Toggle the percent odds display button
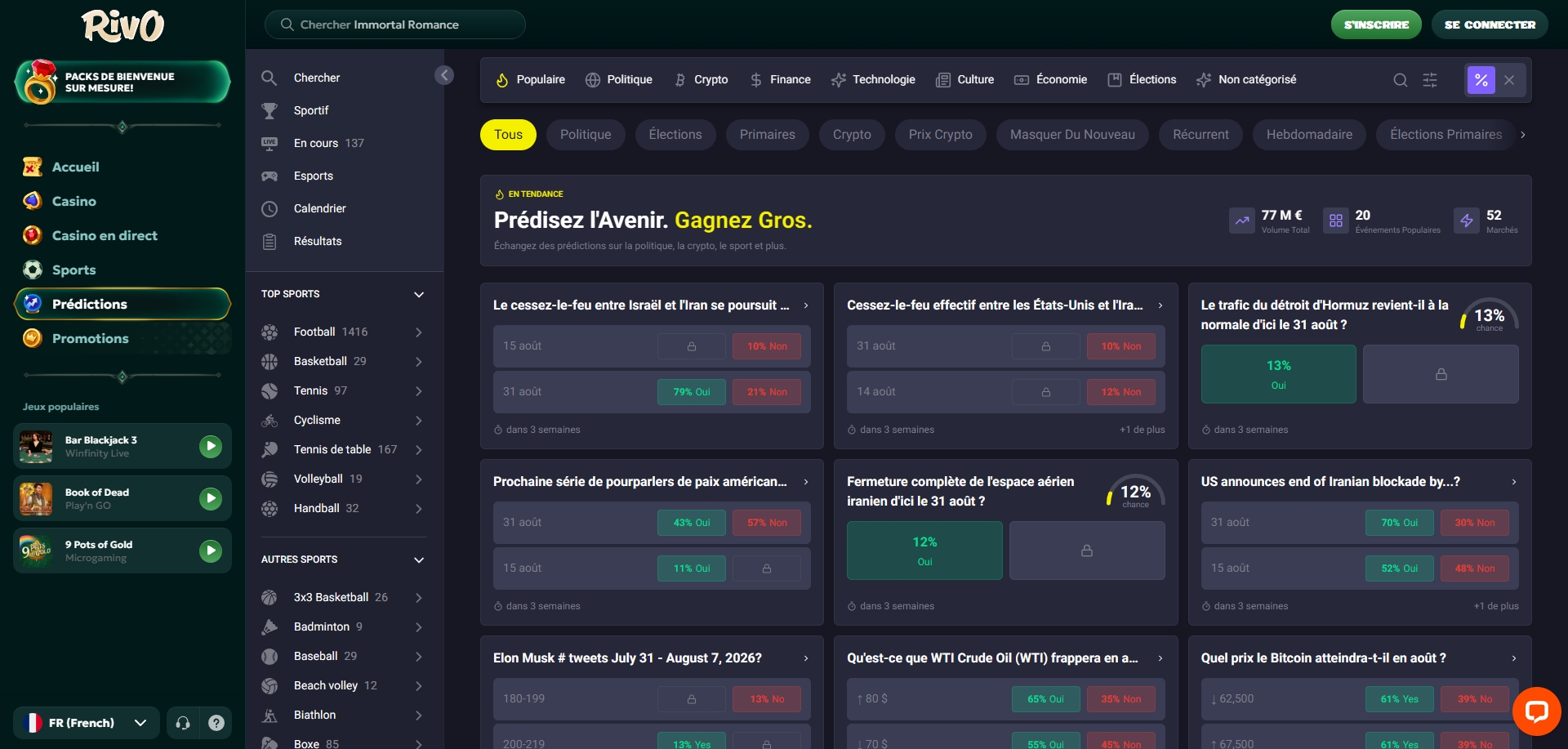The height and width of the screenshot is (749, 1568). [1481, 80]
